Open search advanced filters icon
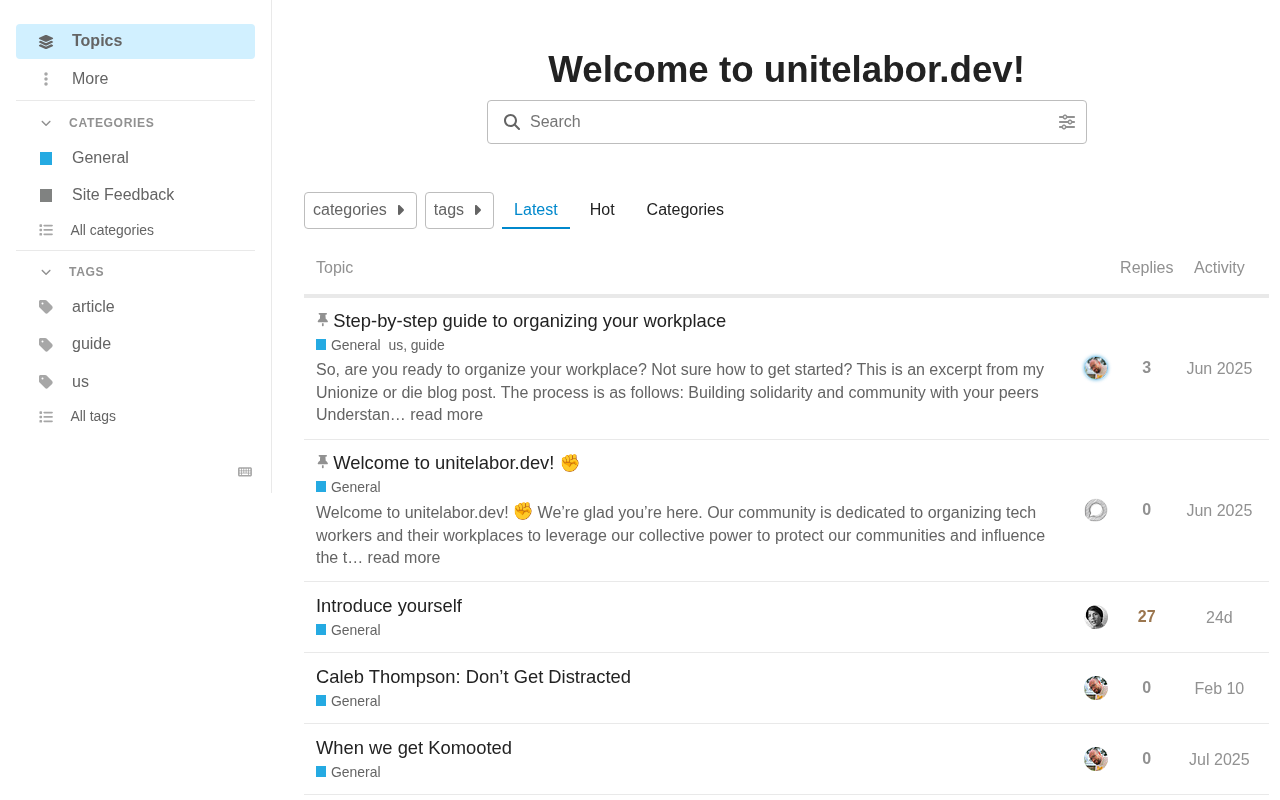Screen dimensions: 1280x800 [1067, 122]
